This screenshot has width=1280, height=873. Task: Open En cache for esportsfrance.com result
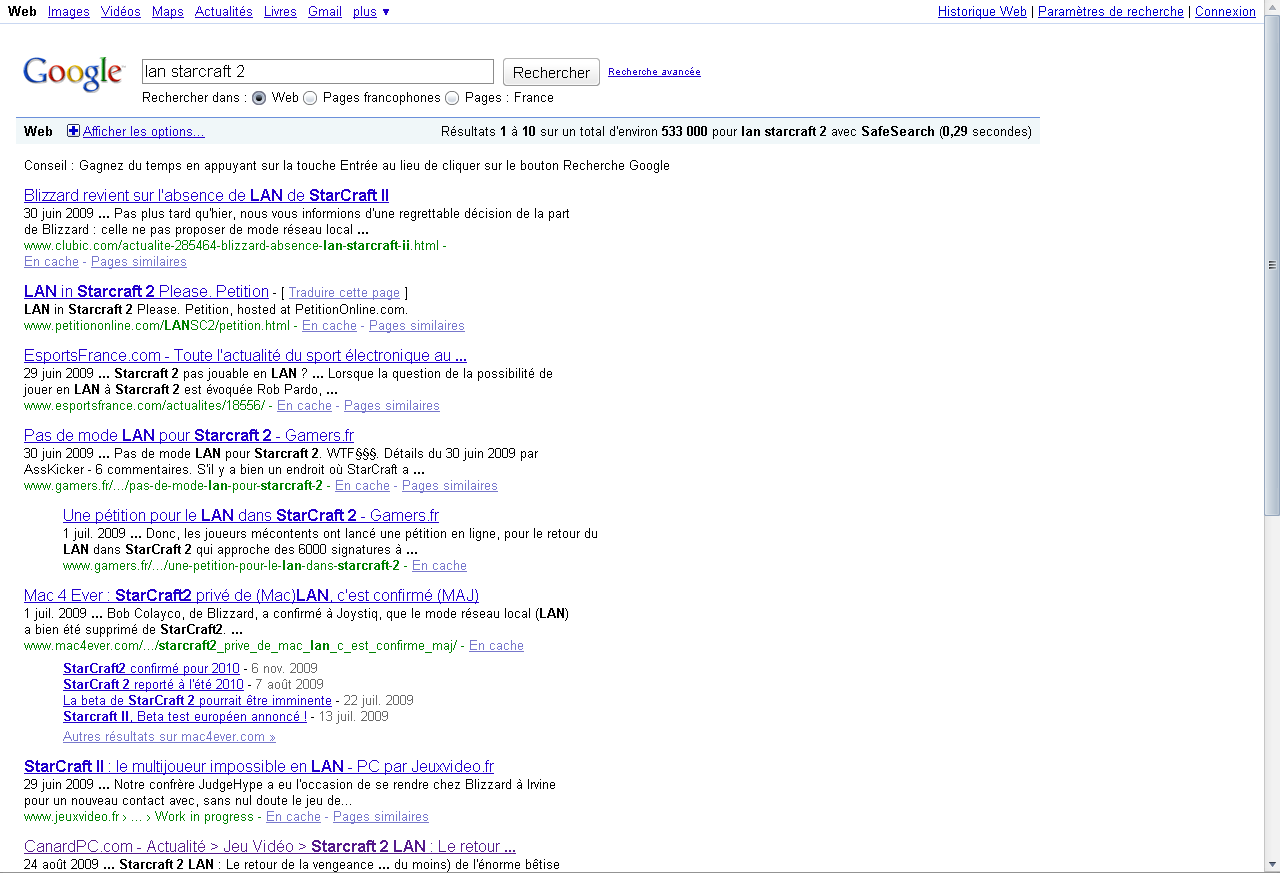[x=304, y=406]
